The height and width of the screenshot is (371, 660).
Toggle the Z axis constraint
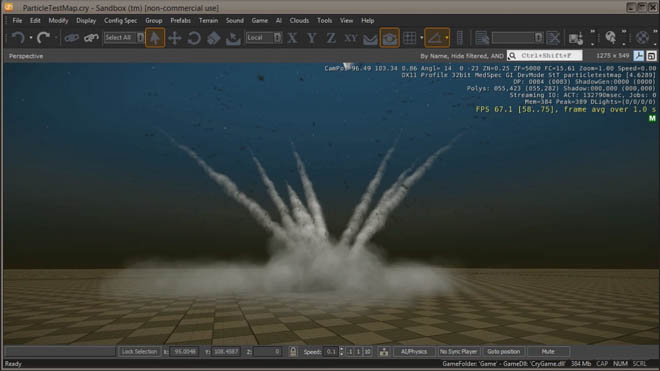tap(331, 38)
